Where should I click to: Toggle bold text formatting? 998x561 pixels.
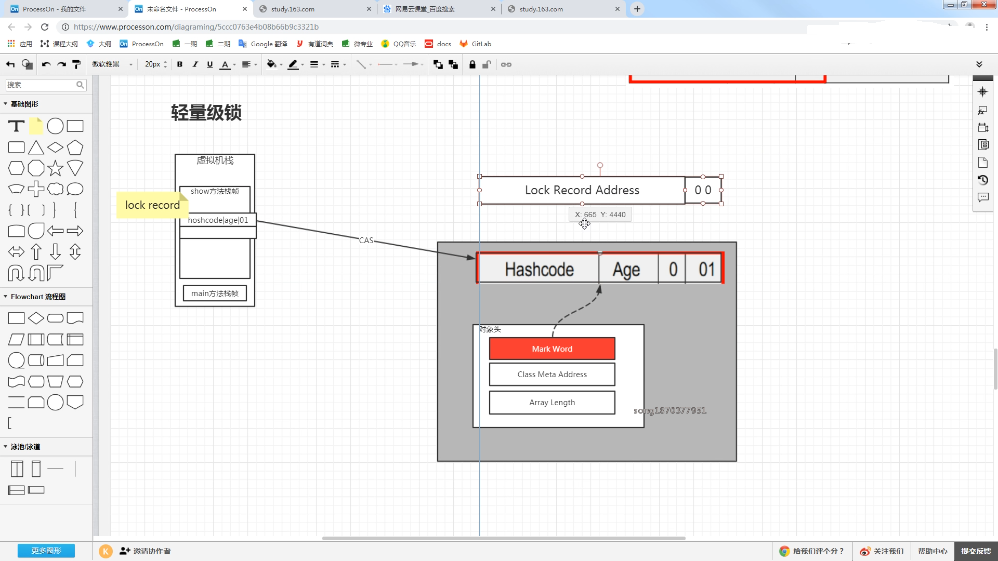[x=180, y=64]
